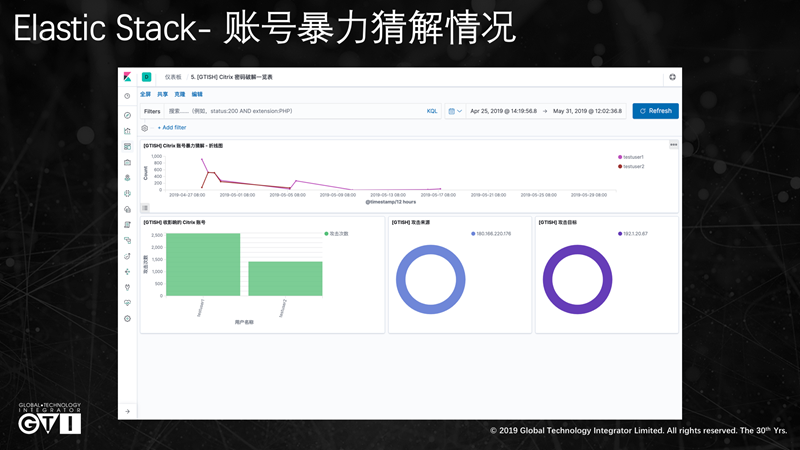
Task: Click green 攻击次数 legend item
Action: tap(336, 234)
